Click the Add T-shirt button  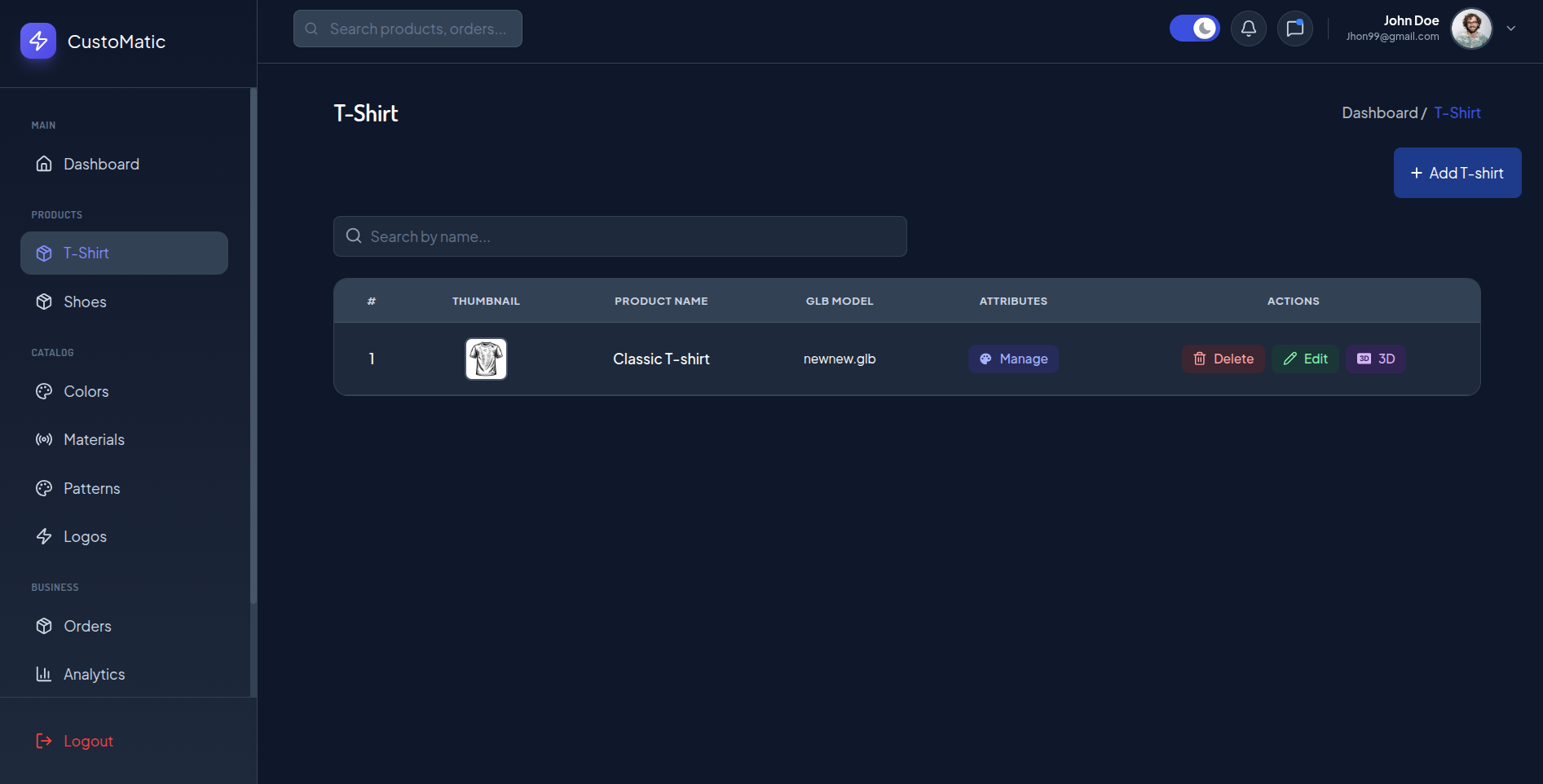coord(1457,173)
